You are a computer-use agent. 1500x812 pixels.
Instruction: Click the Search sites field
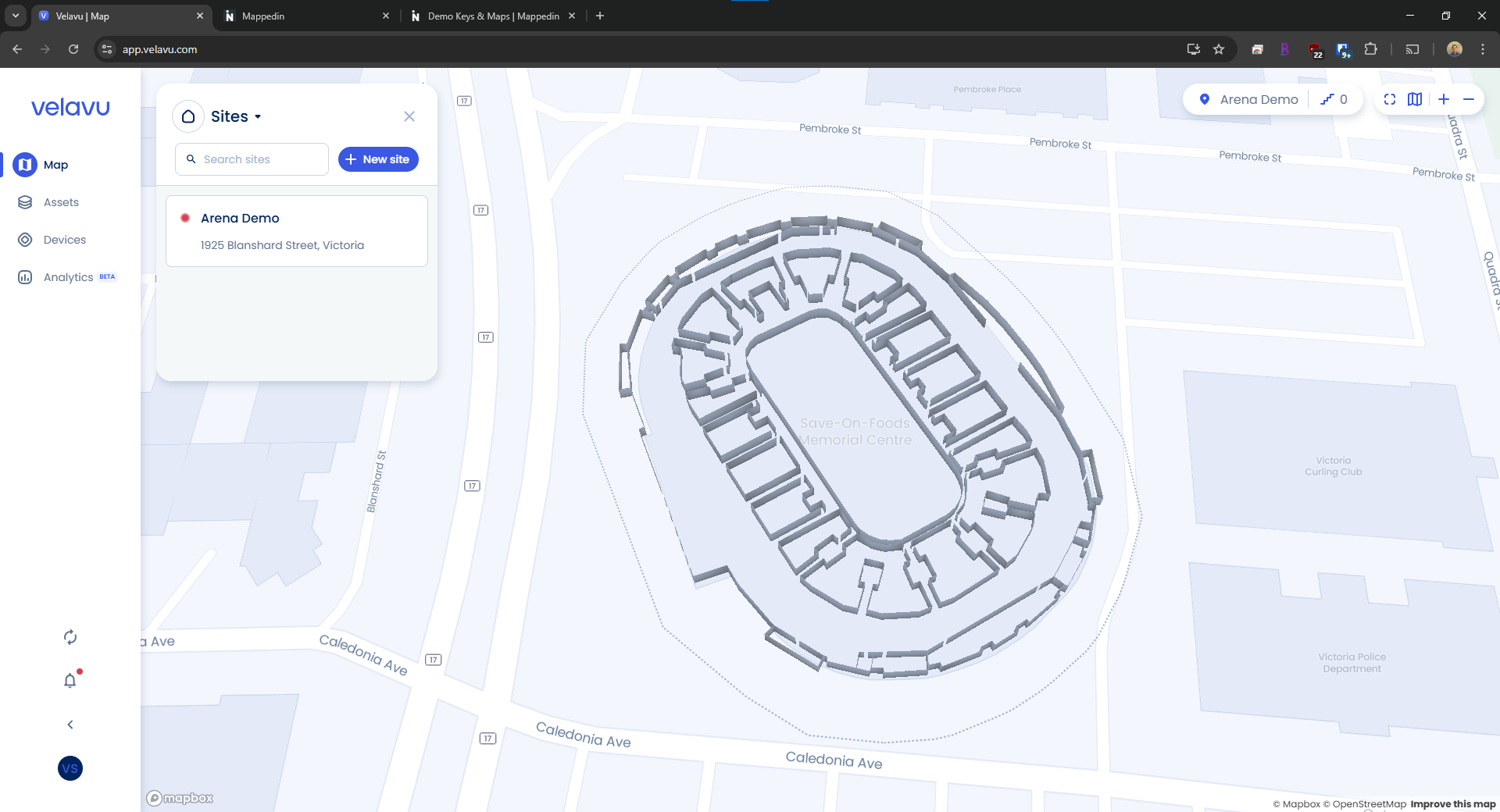[252, 159]
